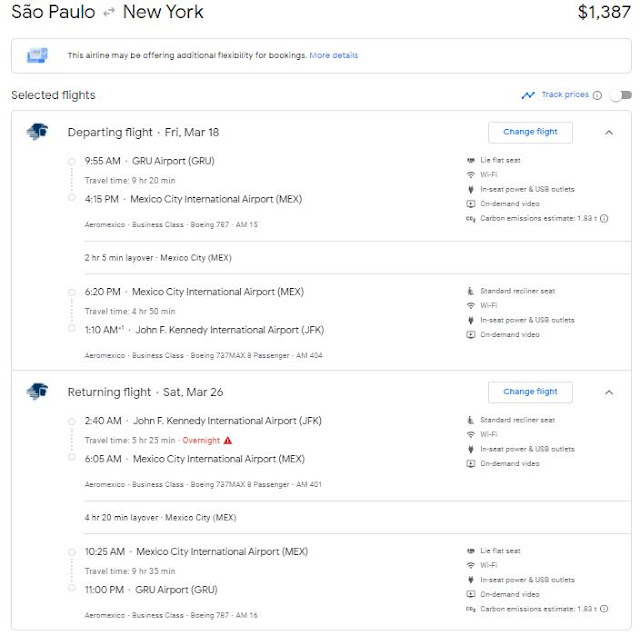Viewport: 640px width, 635px height.
Task: Open the More details flexibility link
Action: [333, 55]
